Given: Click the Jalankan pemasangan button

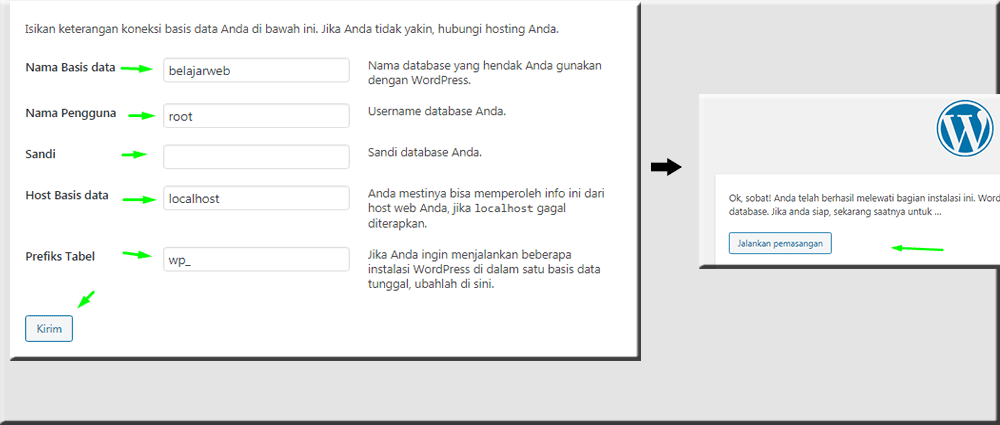Looking at the screenshot, I should (781, 243).
